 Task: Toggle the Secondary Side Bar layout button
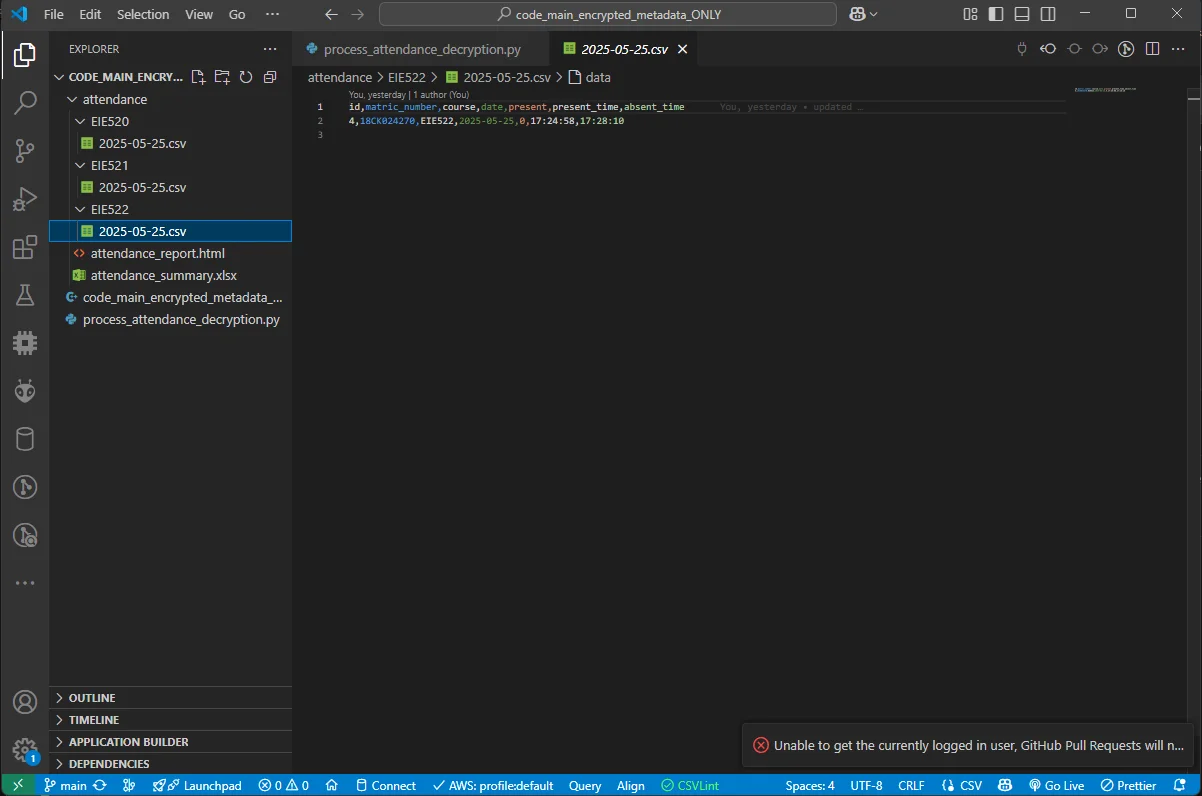(x=1047, y=14)
